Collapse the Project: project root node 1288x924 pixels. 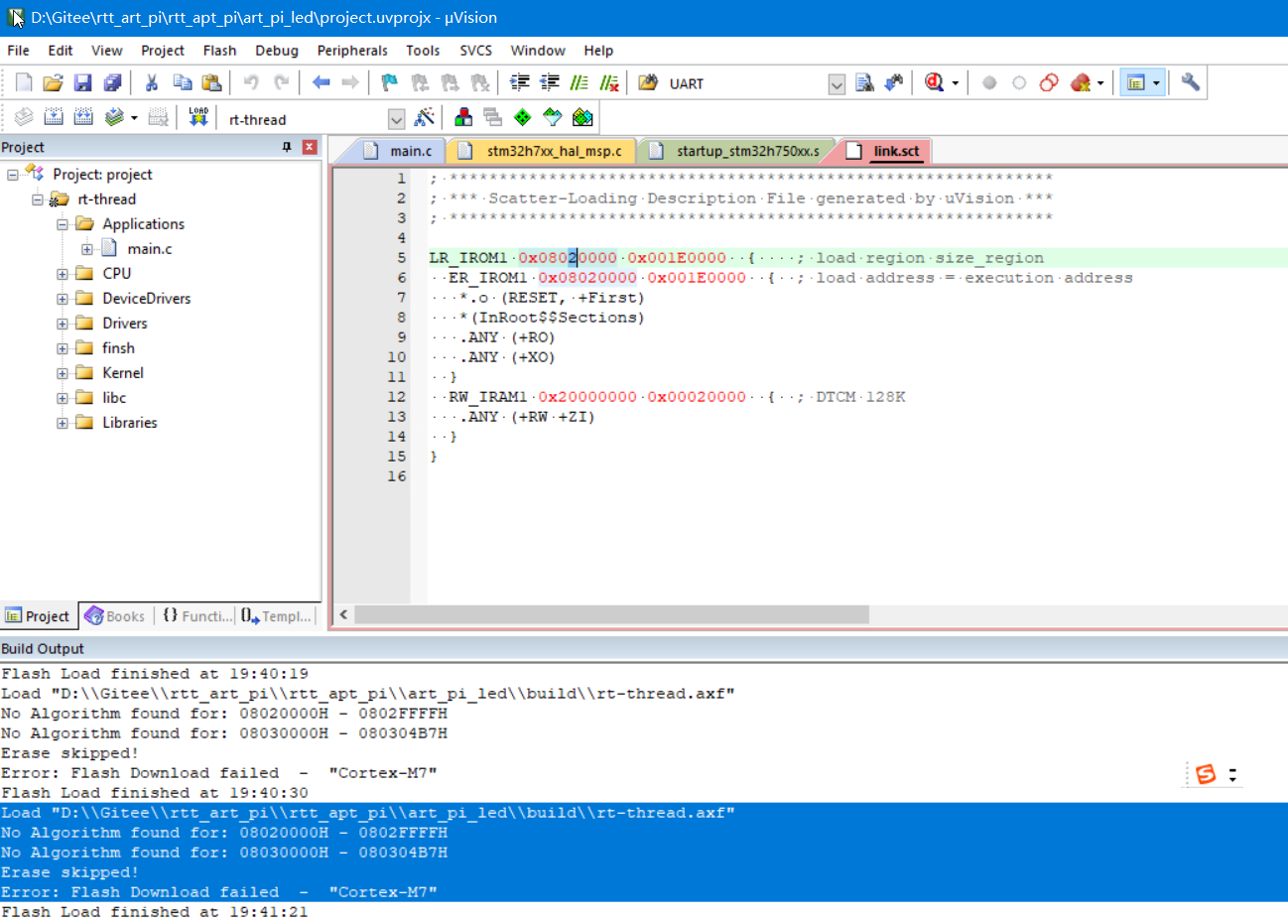click(x=13, y=175)
